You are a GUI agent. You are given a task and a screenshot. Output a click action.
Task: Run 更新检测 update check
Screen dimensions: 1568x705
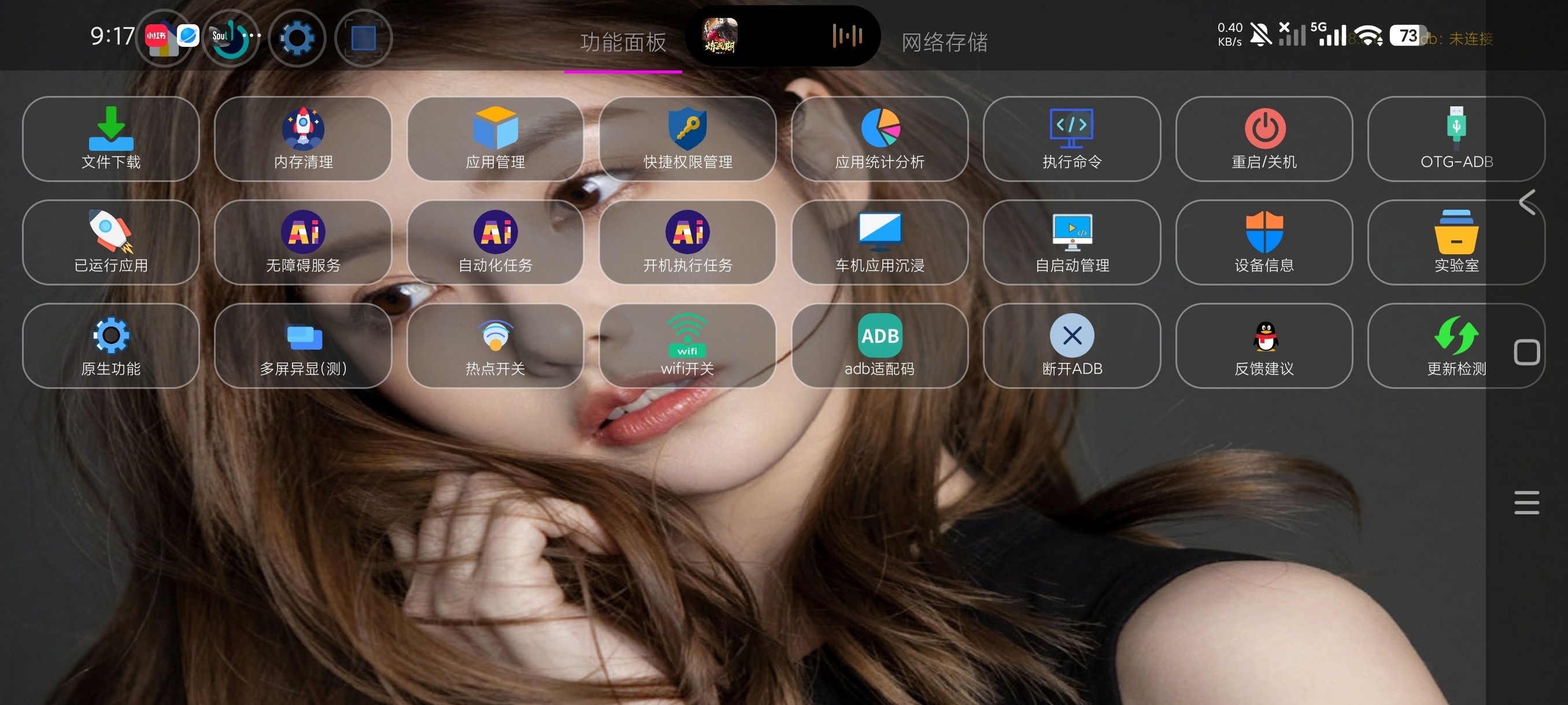(1456, 346)
